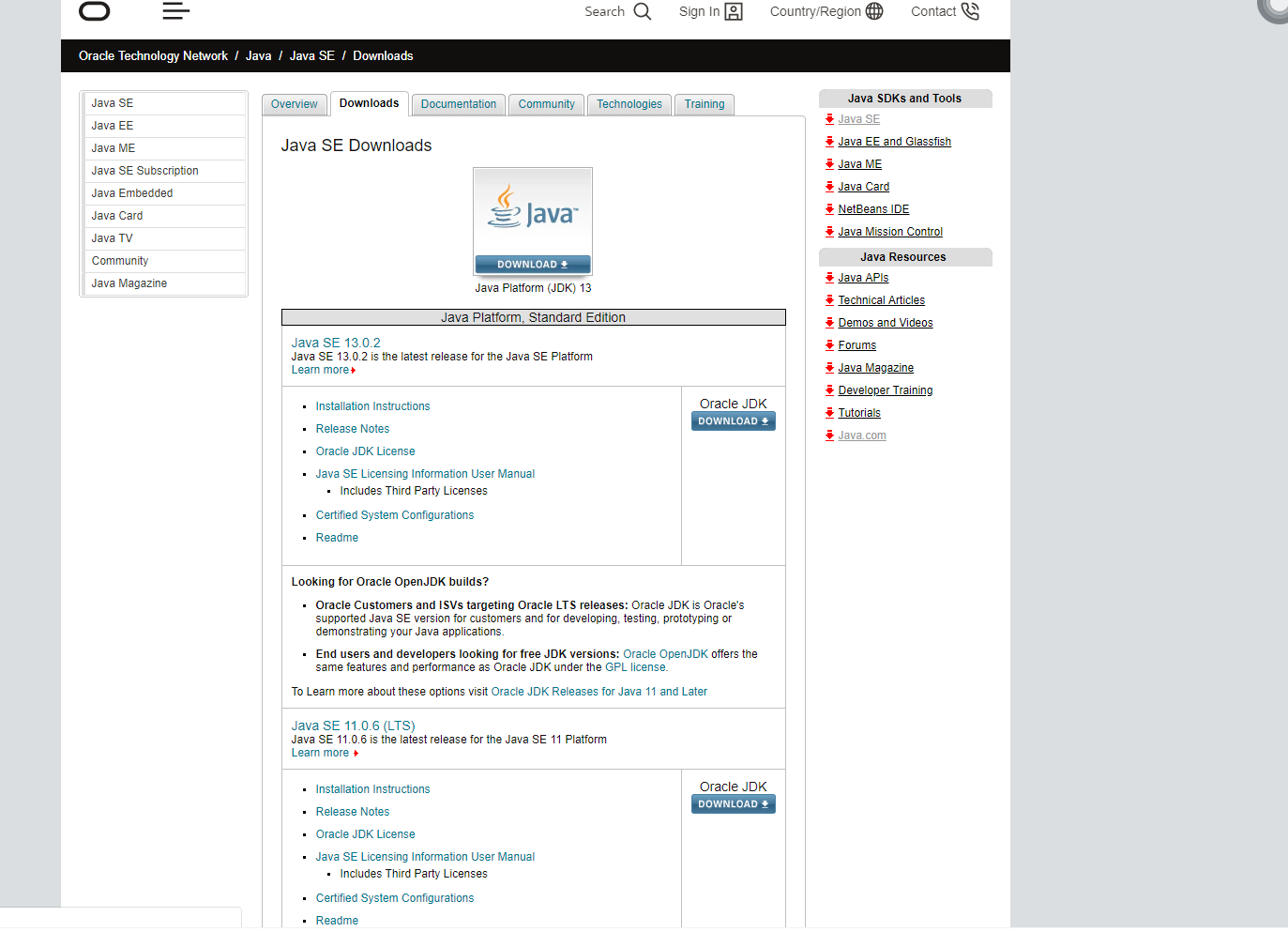Open Oracle JDK Releases for Java 11 and Later

[599, 692]
